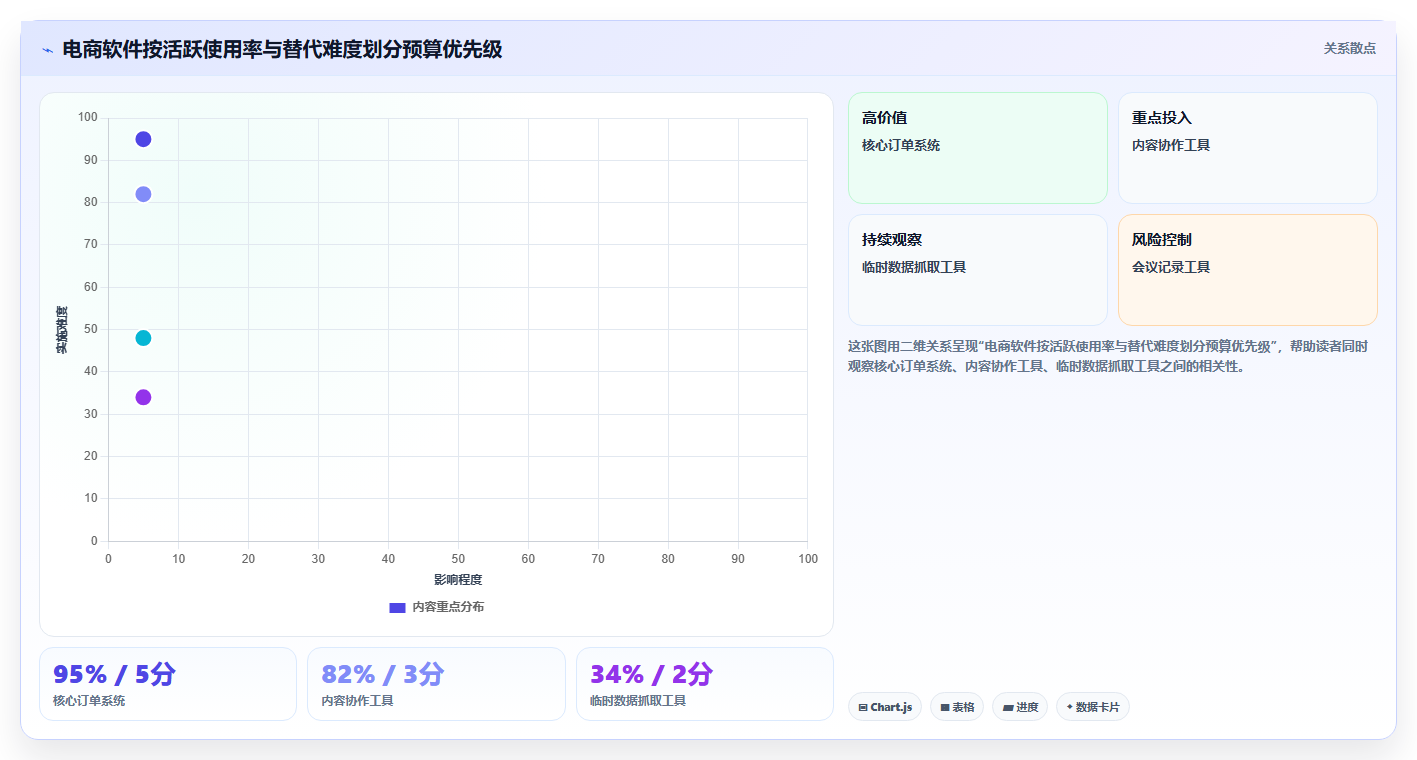Open the 重点投入 quadrant card

point(1248,148)
